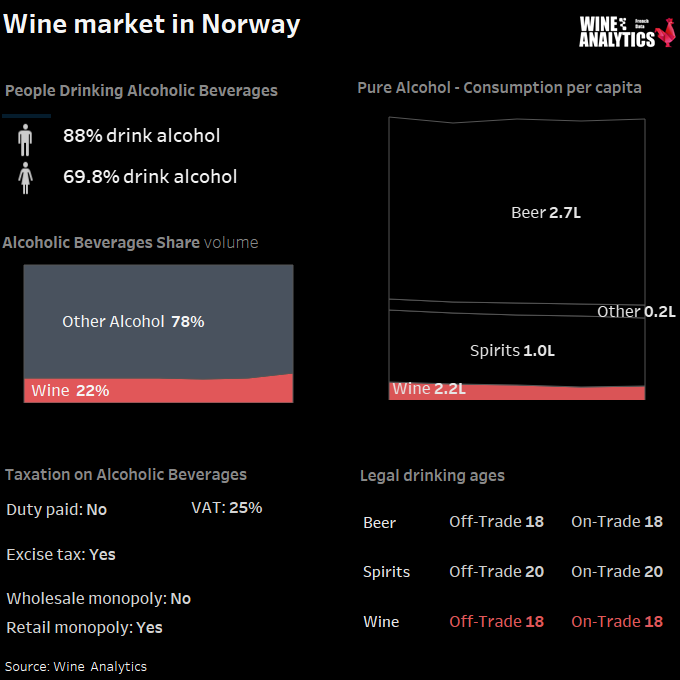Click the male figure icon
This screenshot has height=680, width=680.
tap(25, 140)
